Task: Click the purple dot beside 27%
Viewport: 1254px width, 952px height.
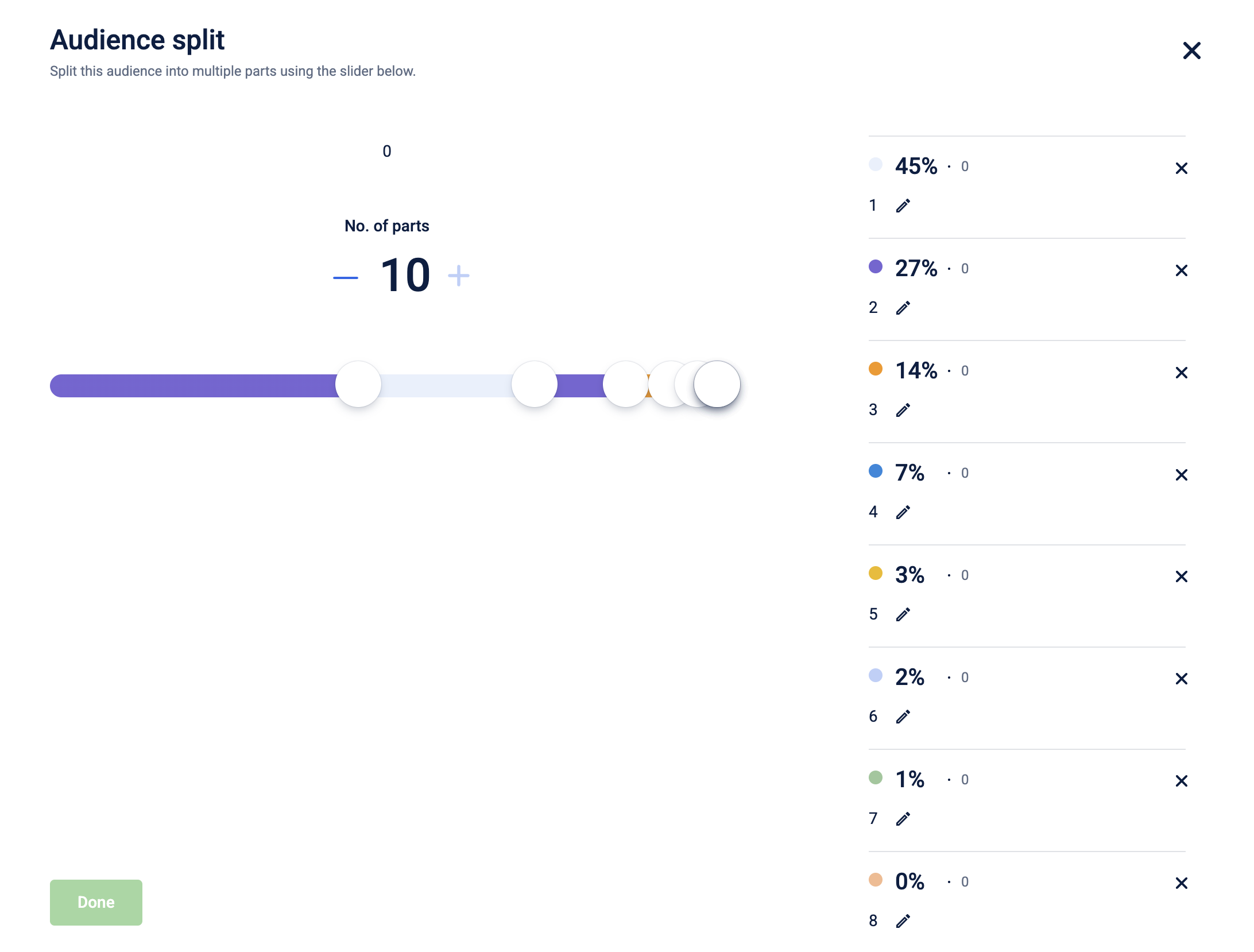Action: [875, 266]
